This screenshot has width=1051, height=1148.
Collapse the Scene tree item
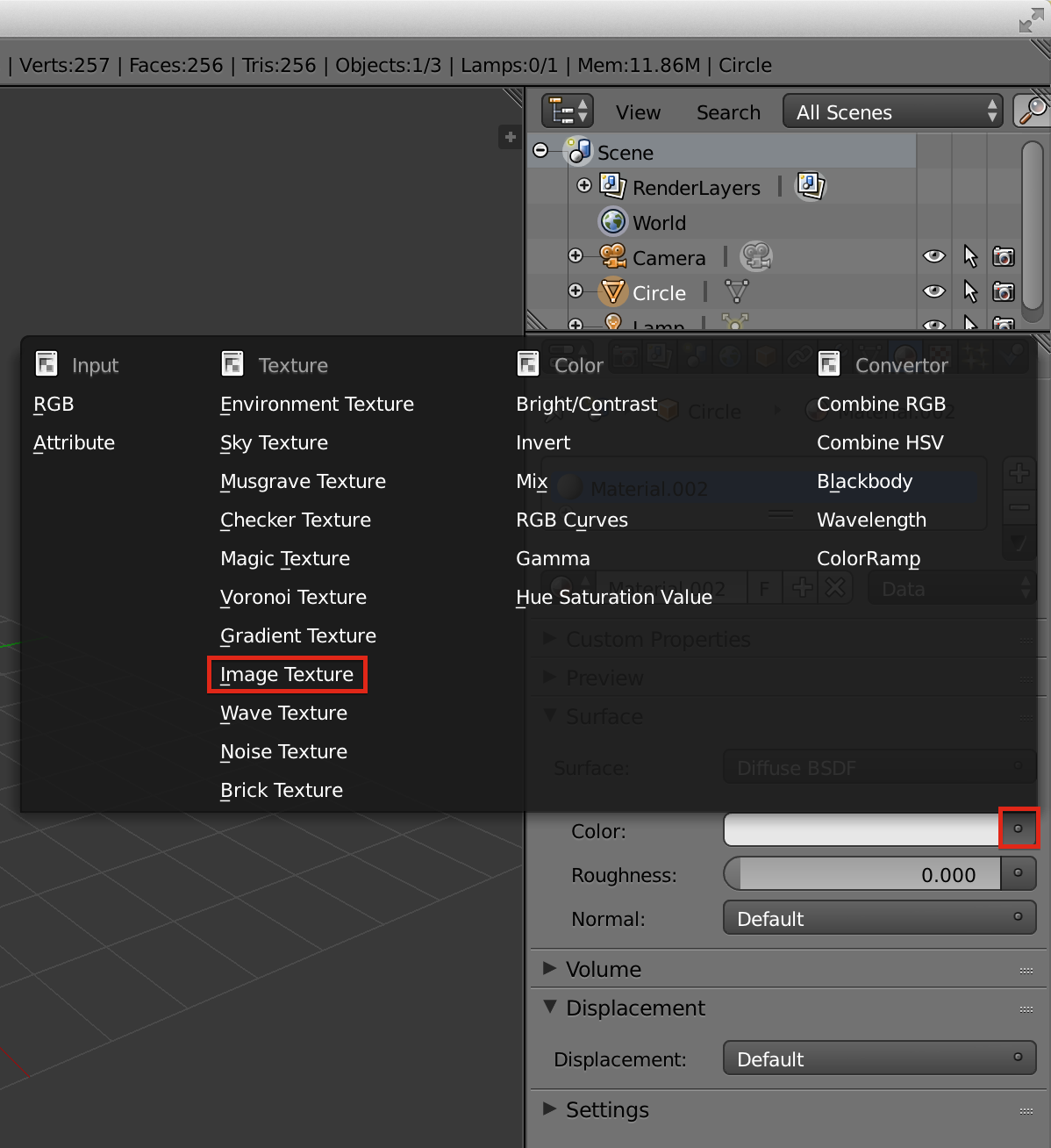point(541,150)
